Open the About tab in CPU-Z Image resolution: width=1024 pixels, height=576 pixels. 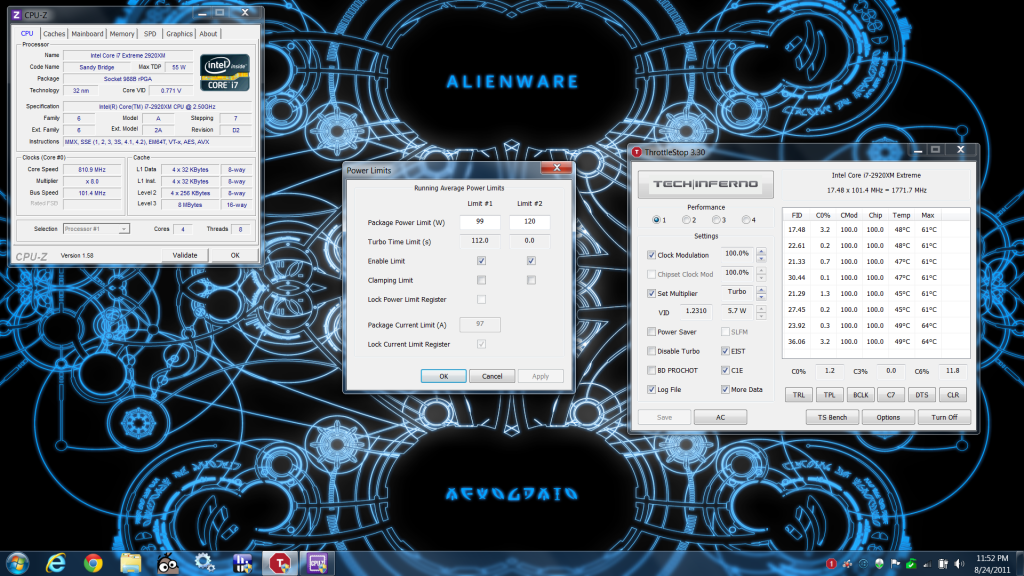(208, 34)
